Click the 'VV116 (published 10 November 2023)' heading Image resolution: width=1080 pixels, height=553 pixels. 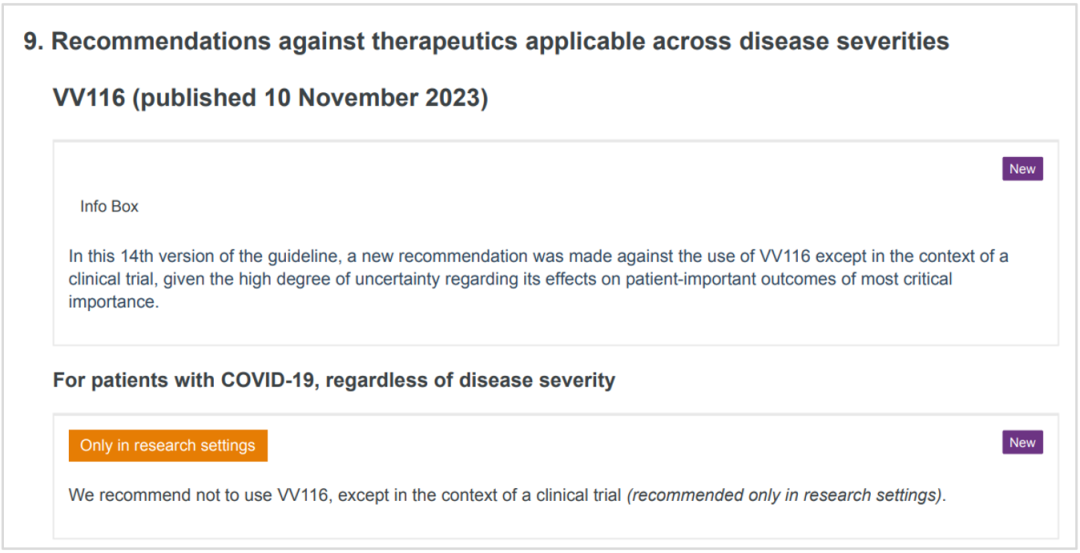click(271, 98)
